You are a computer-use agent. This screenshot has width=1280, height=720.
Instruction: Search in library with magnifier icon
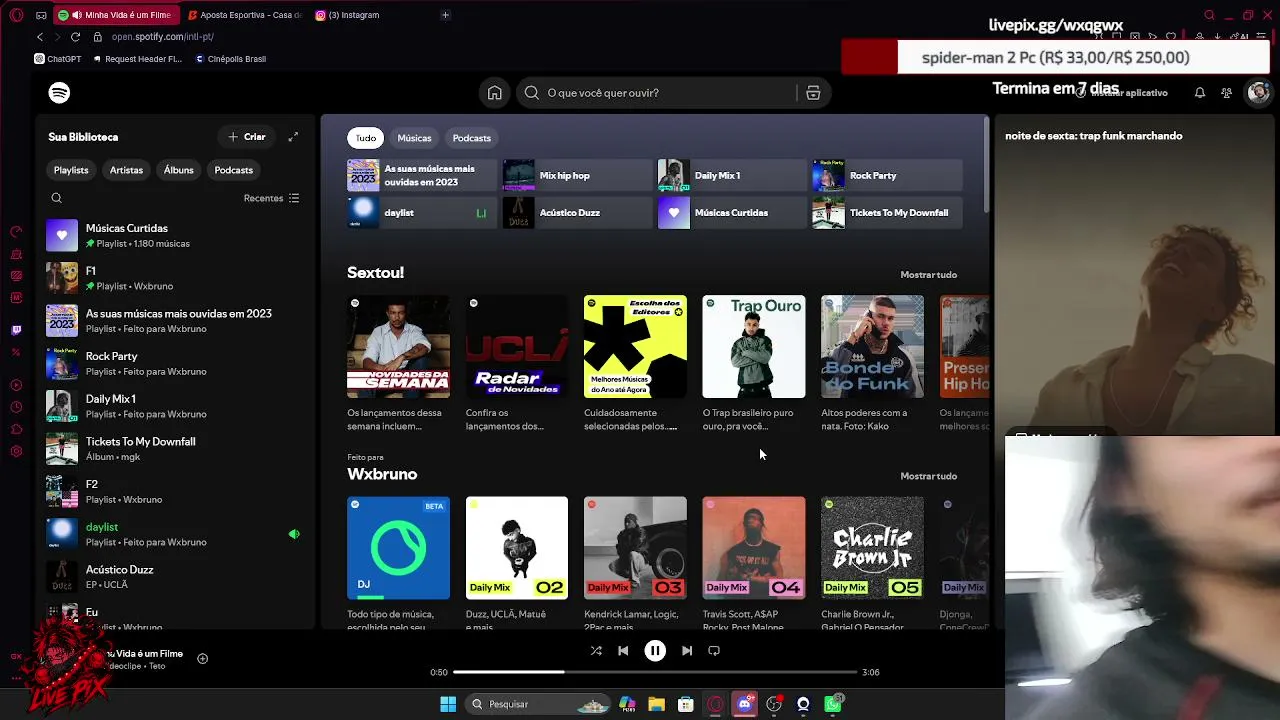57,198
